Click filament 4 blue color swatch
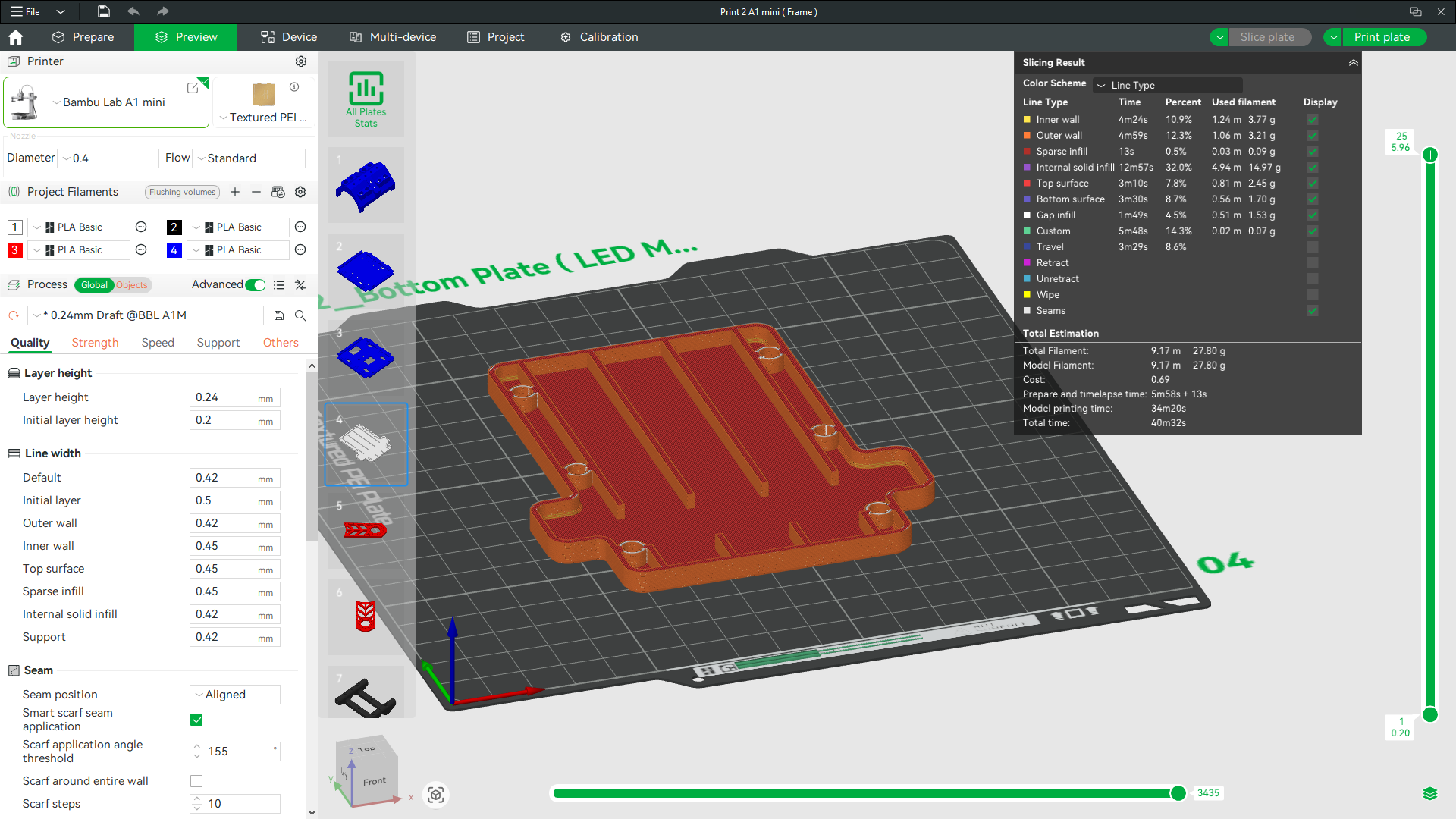The height and width of the screenshot is (819, 1456). [x=174, y=249]
